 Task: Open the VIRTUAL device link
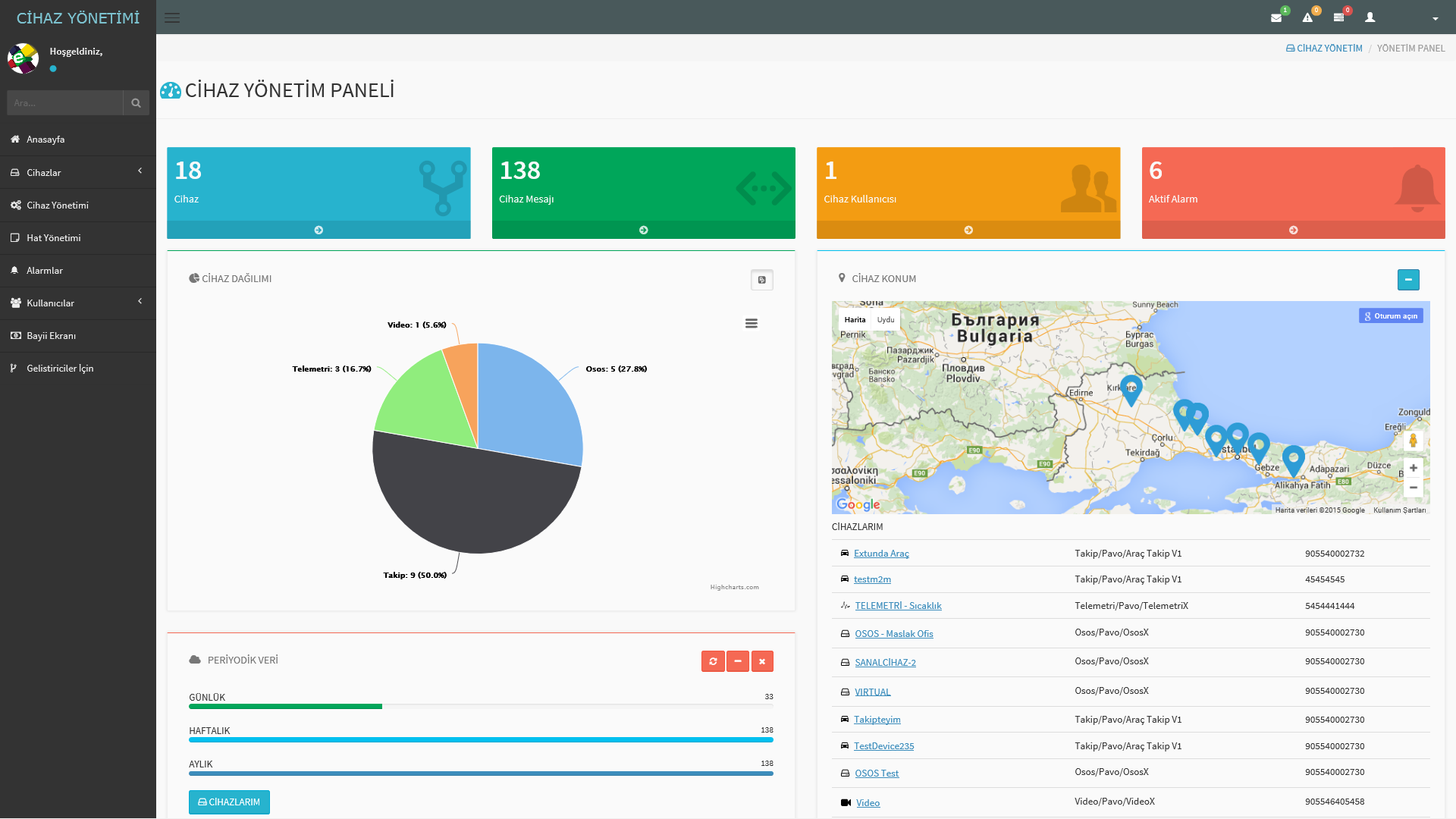click(872, 692)
